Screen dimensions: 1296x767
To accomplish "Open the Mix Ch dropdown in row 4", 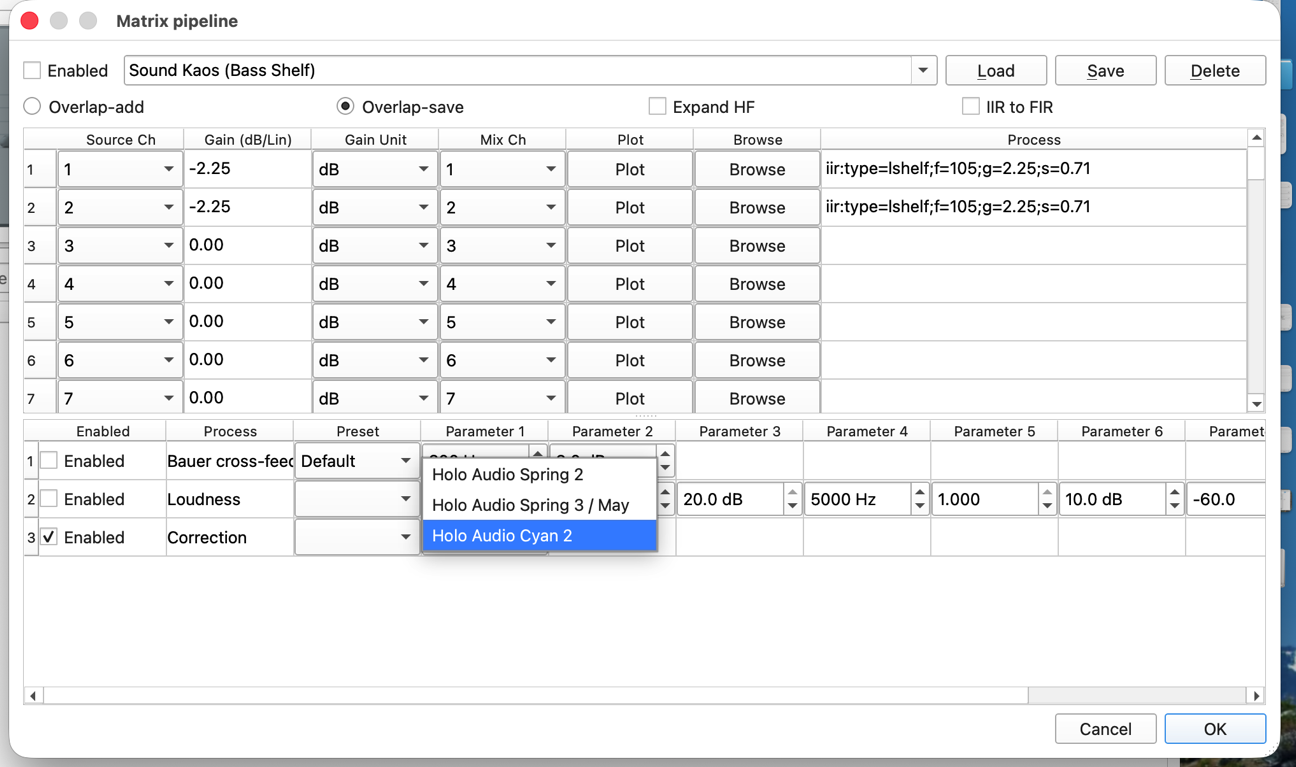I will [x=550, y=285].
